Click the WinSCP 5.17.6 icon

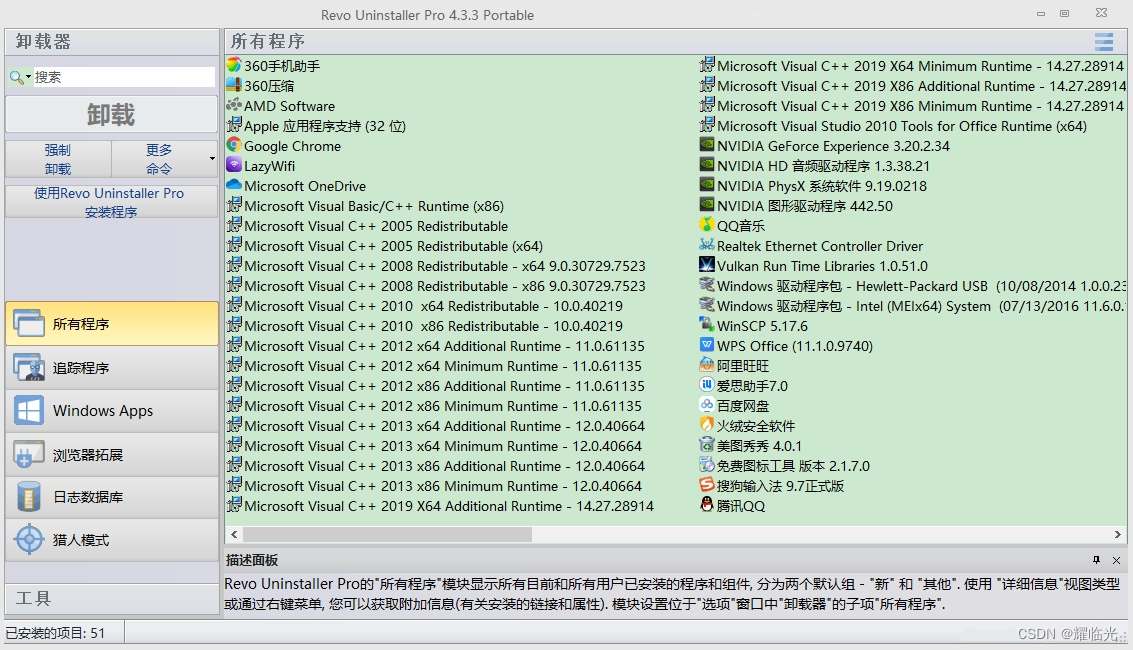click(707, 325)
